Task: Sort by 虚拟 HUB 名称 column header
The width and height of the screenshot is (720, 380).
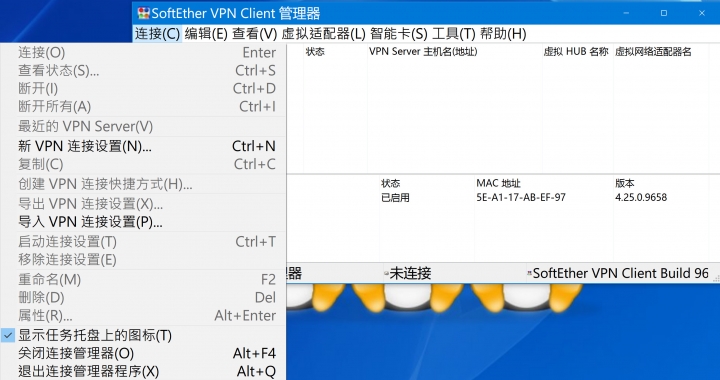Action: 577,52
